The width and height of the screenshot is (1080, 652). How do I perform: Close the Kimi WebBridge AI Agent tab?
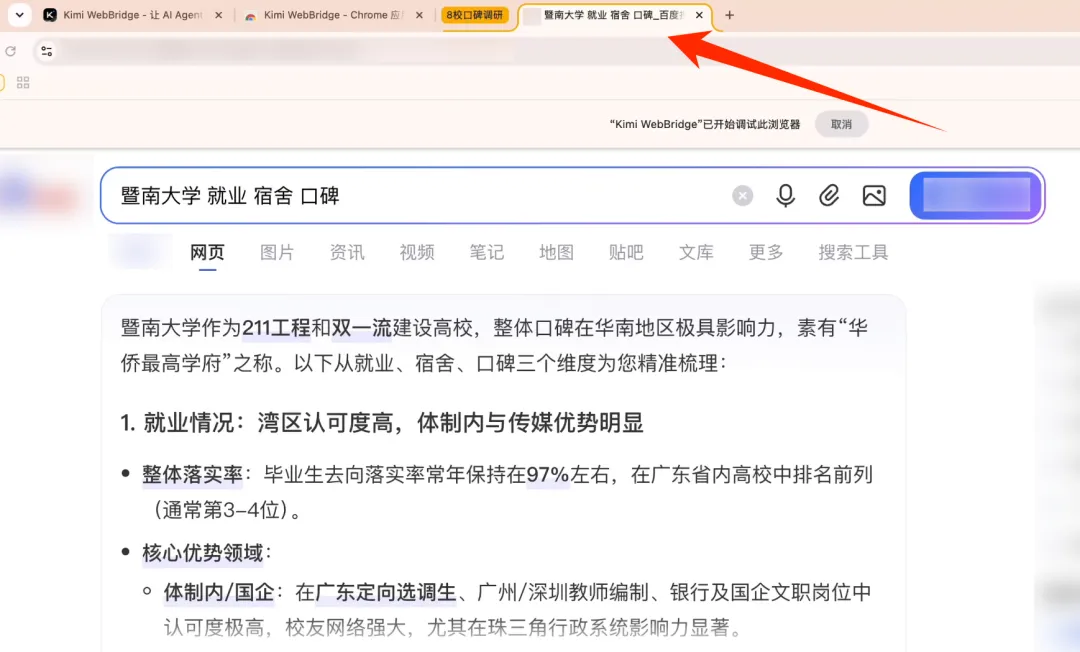click(218, 15)
